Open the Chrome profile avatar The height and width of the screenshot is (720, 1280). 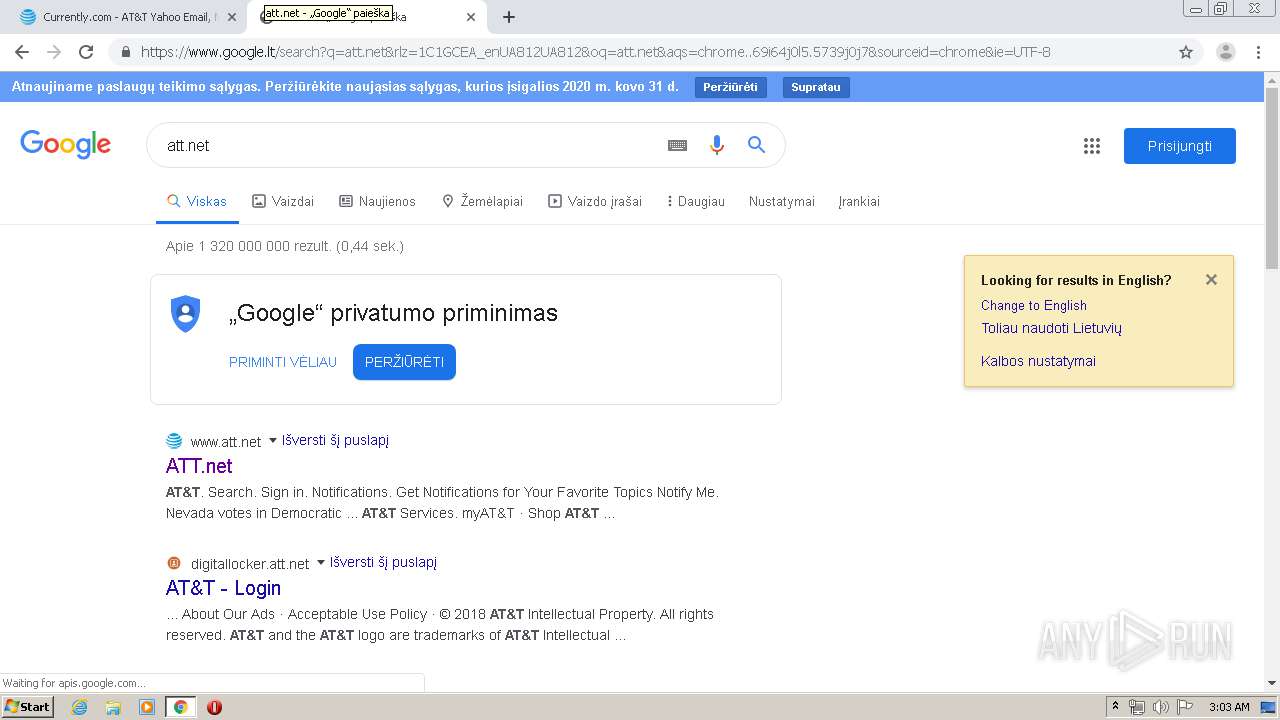(x=1225, y=52)
